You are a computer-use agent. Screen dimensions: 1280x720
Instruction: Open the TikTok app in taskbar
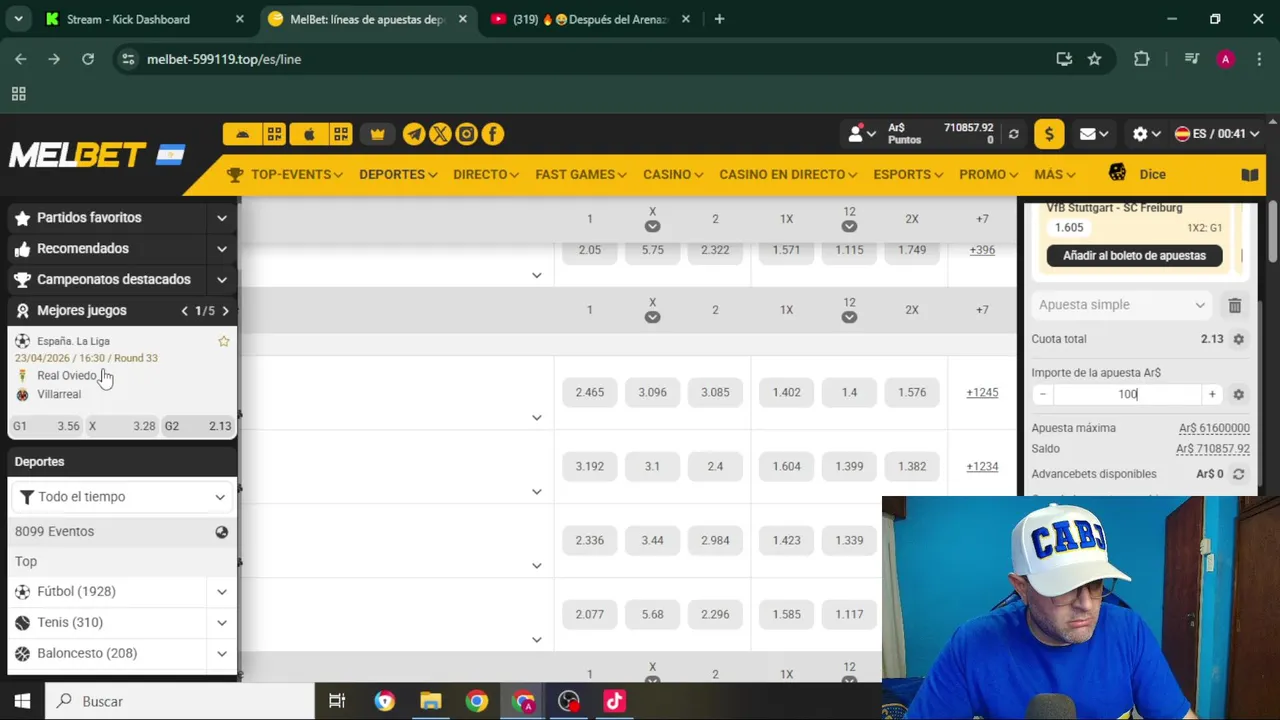614,701
